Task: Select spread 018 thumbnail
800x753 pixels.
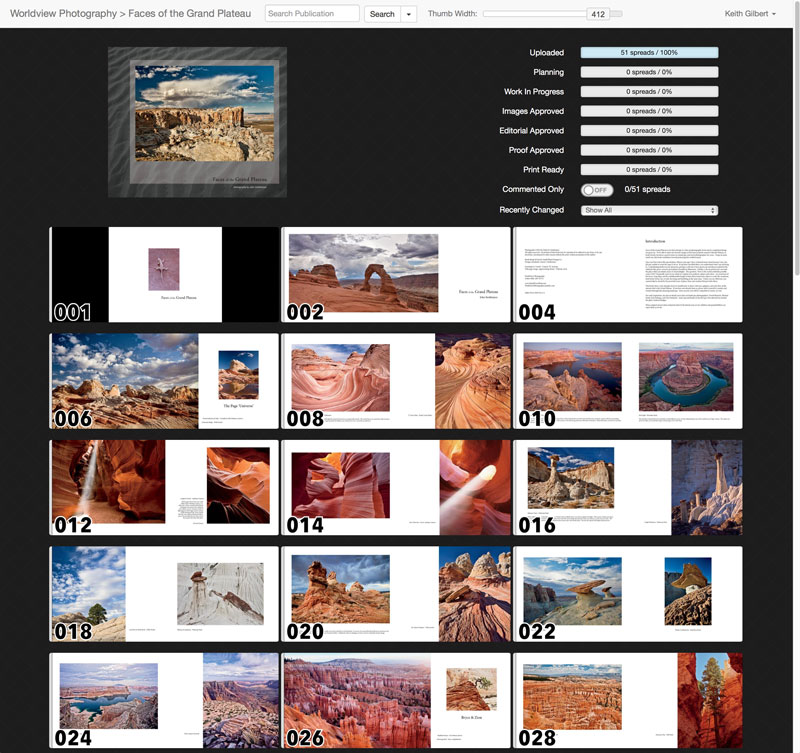Action: coord(164,594)
